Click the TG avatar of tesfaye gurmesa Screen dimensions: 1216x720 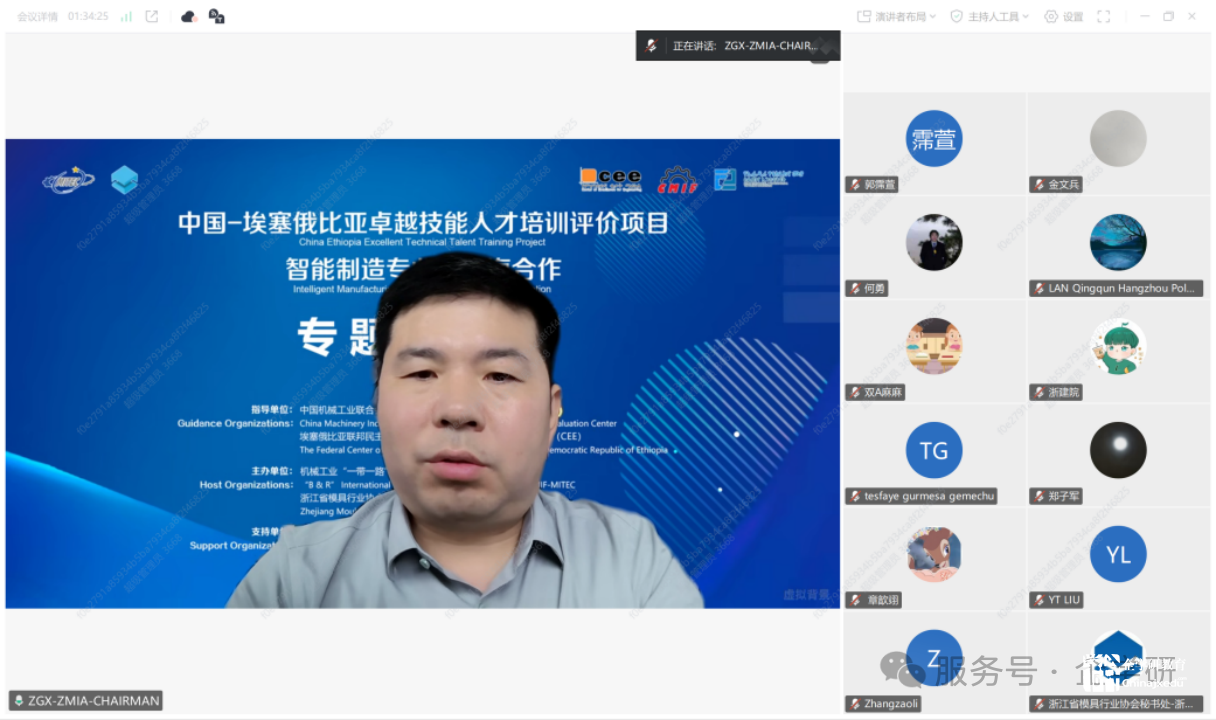pos(934,451)
